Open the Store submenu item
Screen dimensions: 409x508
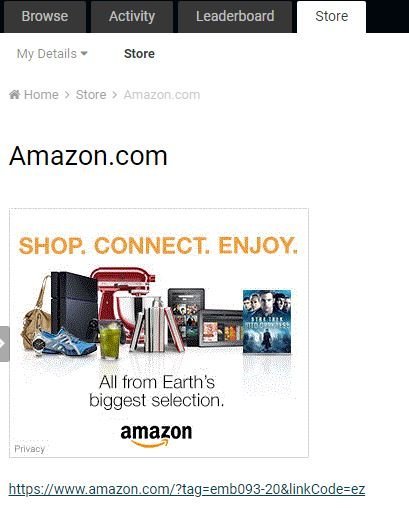tap(139, 54)
